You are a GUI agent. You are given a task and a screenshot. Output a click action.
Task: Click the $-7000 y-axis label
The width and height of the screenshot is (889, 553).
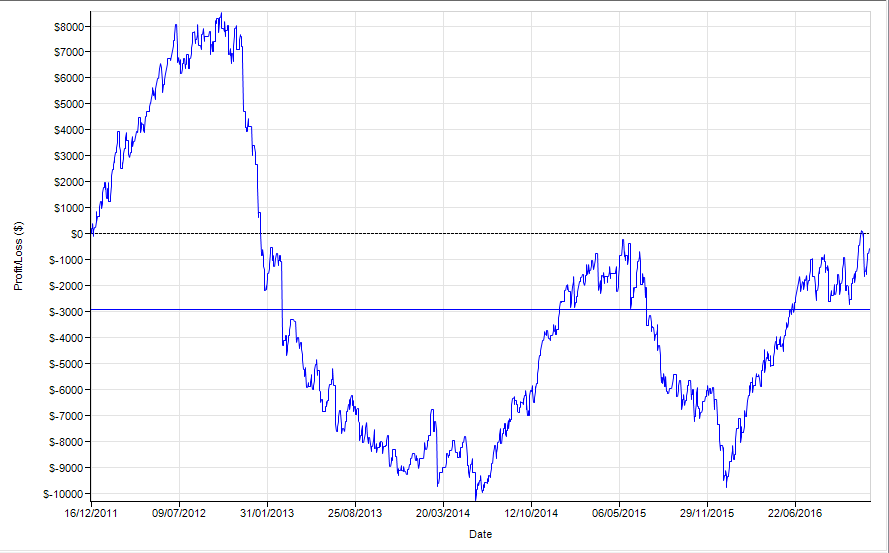[x=67, y=416]
